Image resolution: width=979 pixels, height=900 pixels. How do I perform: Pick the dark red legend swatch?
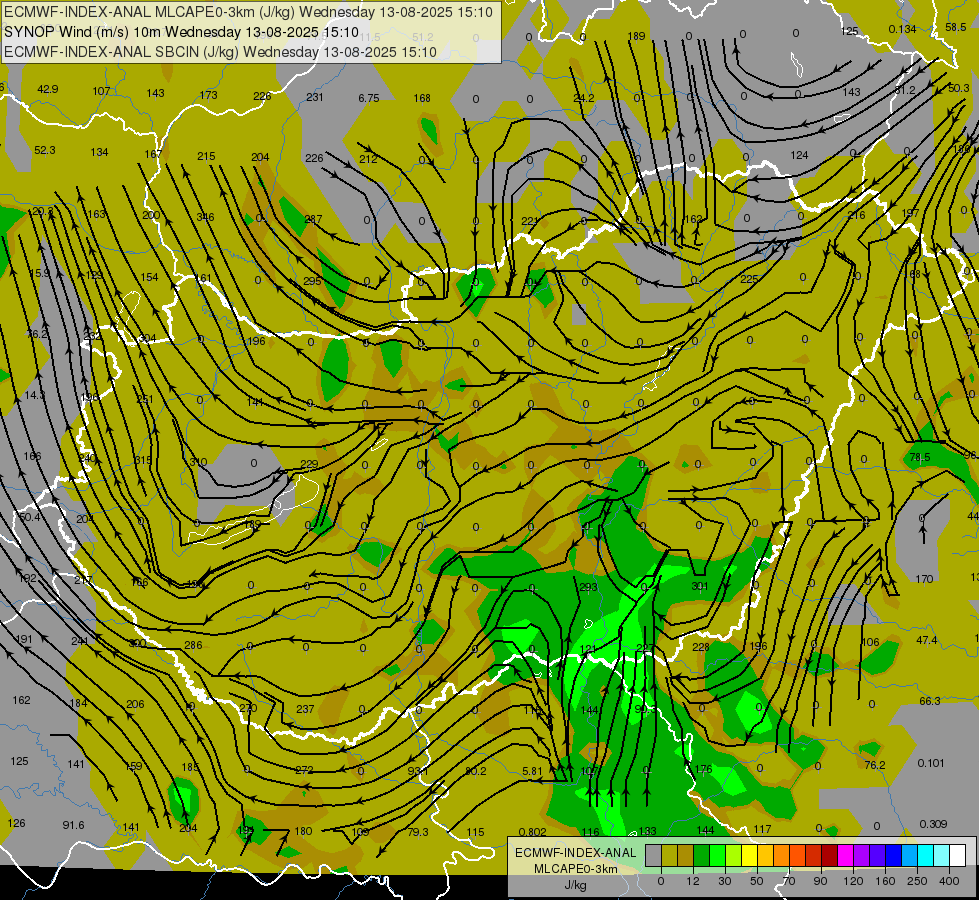coord(829,855)
